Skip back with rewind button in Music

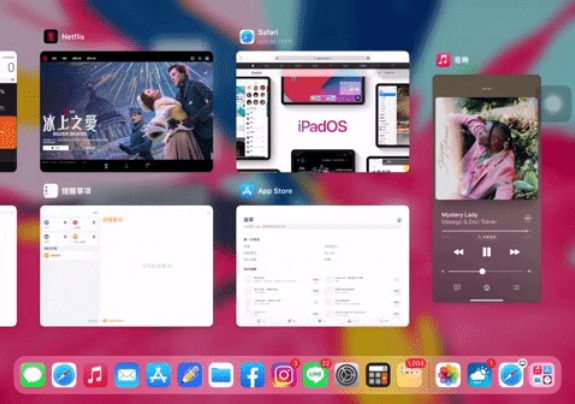(x=459, y=252)
